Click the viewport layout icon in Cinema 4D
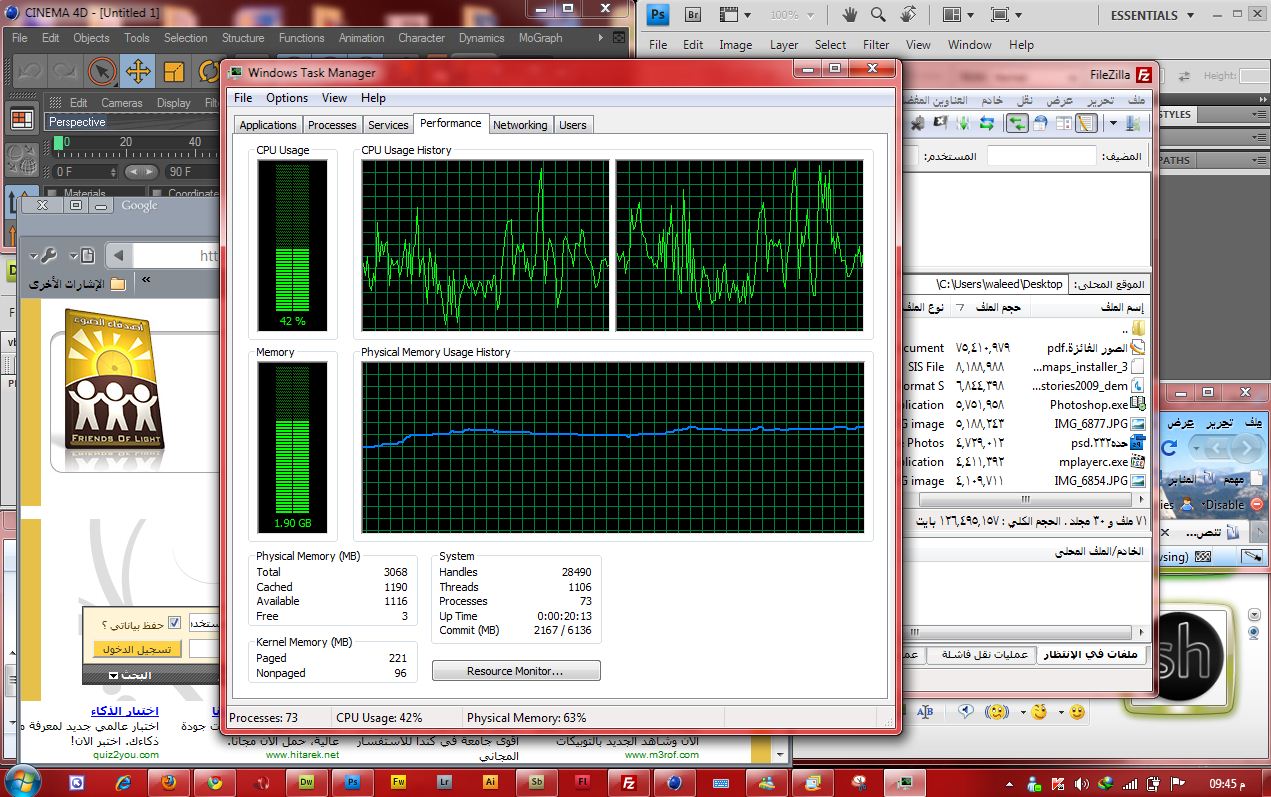1271x797 pixels. pyautogui.click(x=22, y=120)
